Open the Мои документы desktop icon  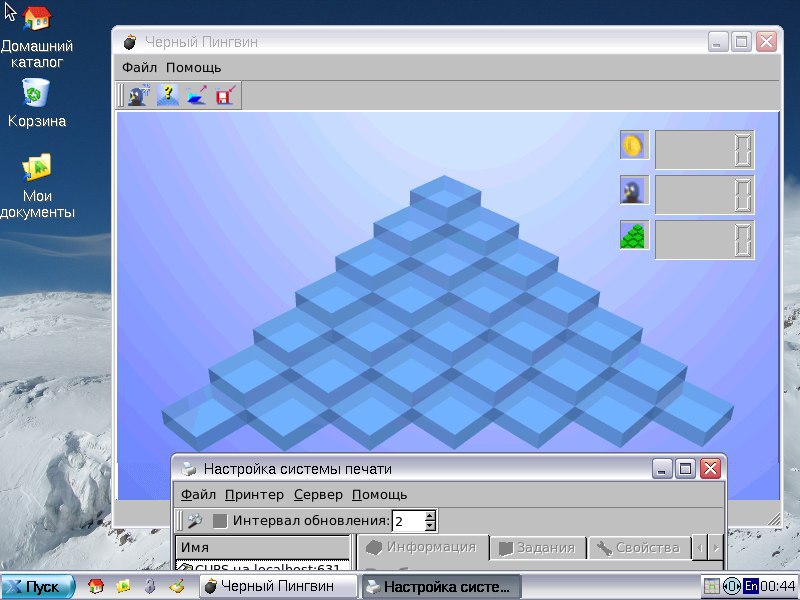point(37,185)
